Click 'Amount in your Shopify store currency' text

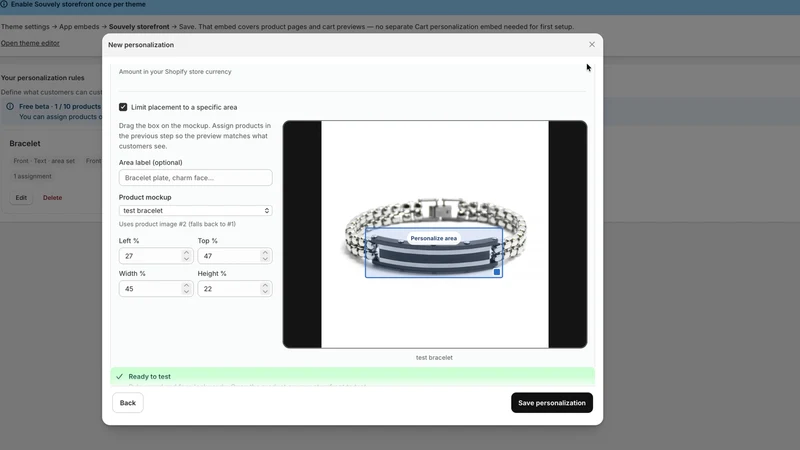(175, 71)
